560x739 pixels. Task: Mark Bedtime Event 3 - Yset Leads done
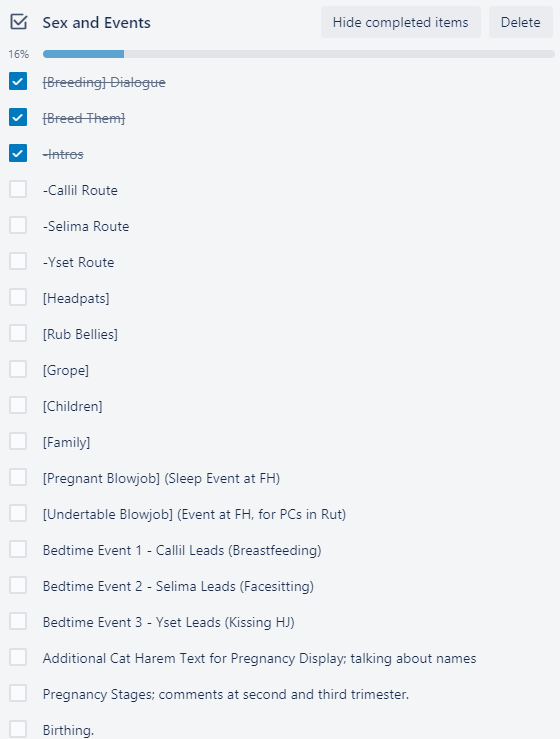[x=18, y=621]
